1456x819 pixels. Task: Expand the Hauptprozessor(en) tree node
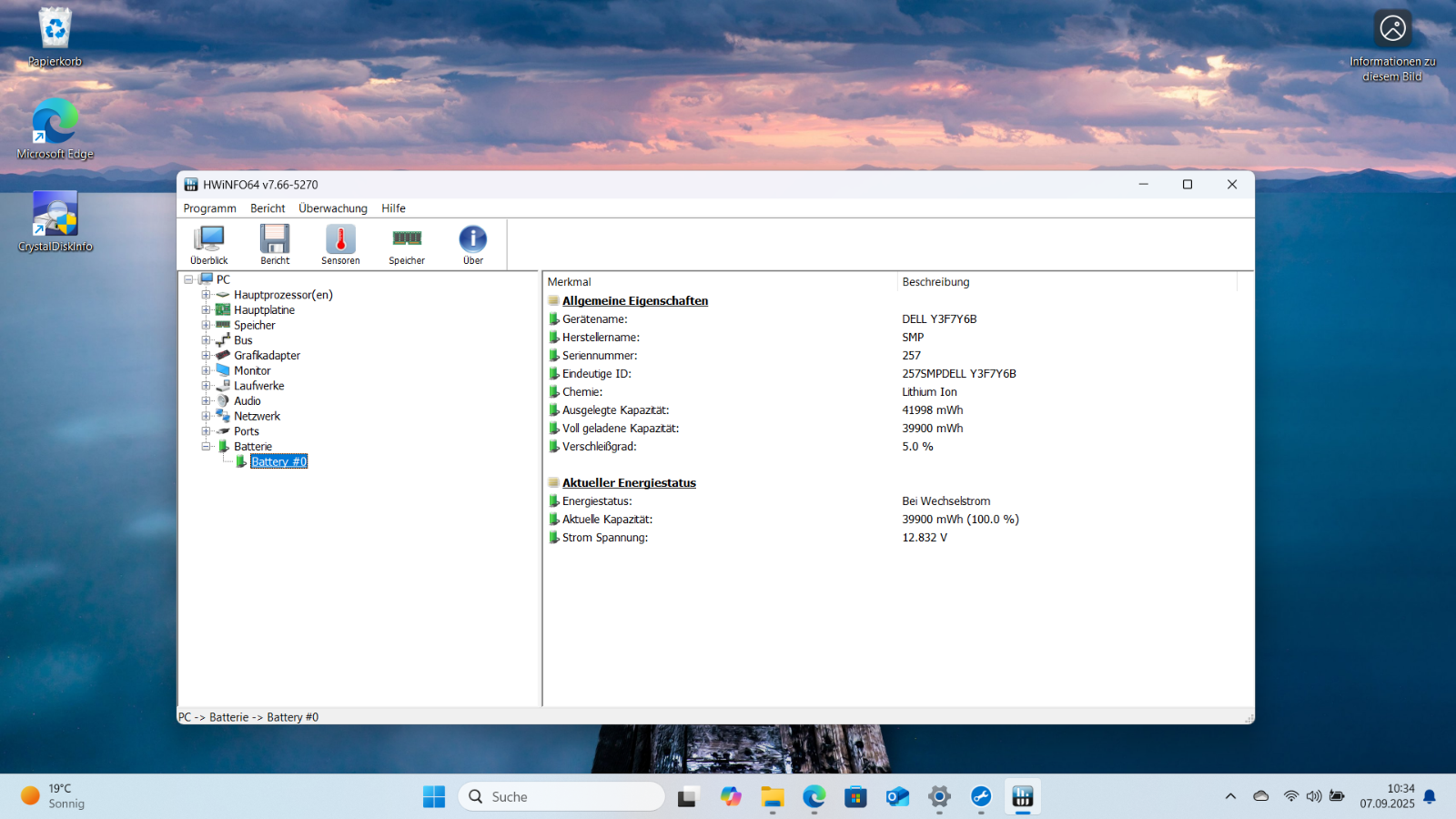(x=206, y=295)
